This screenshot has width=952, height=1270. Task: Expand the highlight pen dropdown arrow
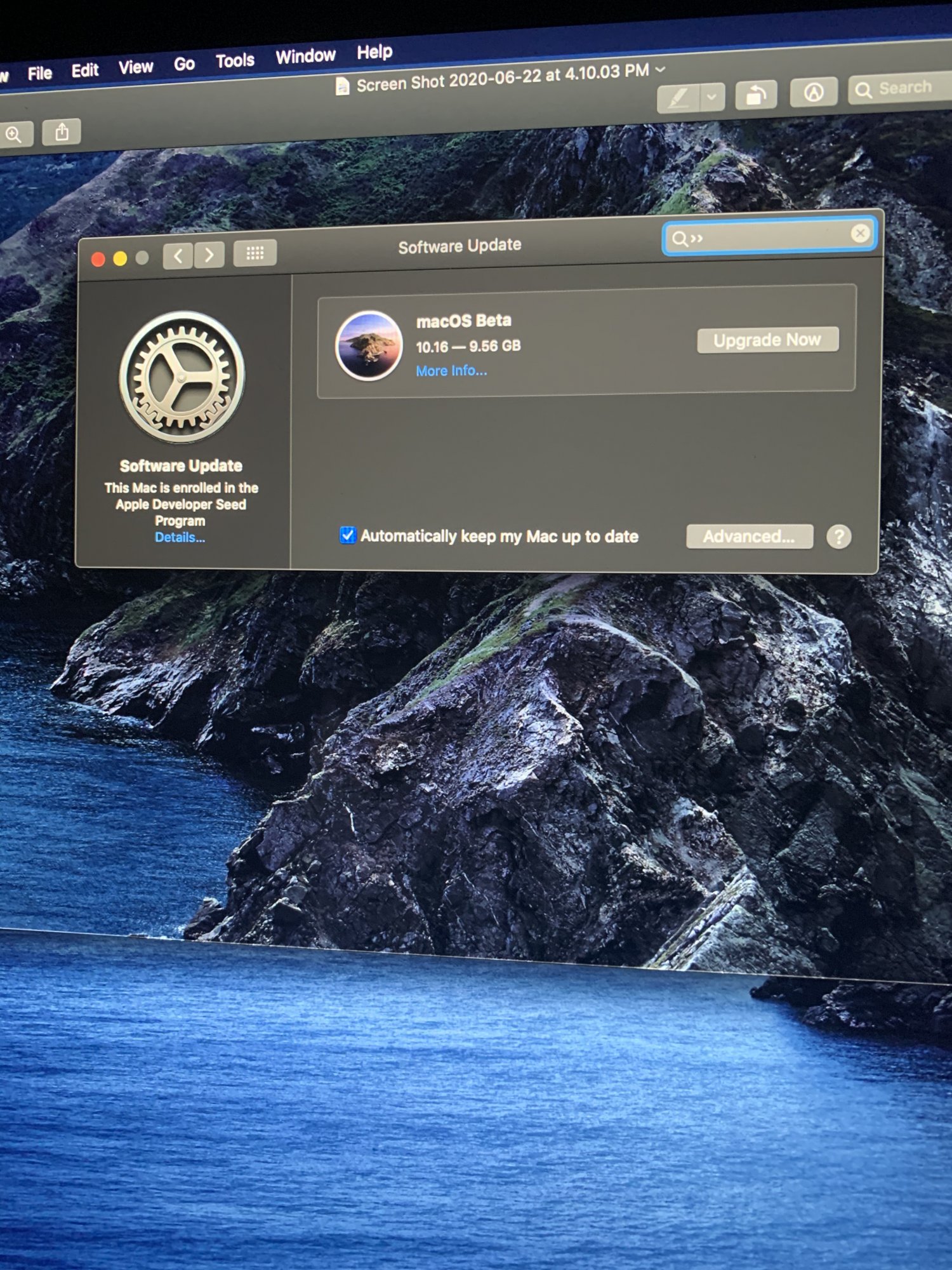pos(712,97)
